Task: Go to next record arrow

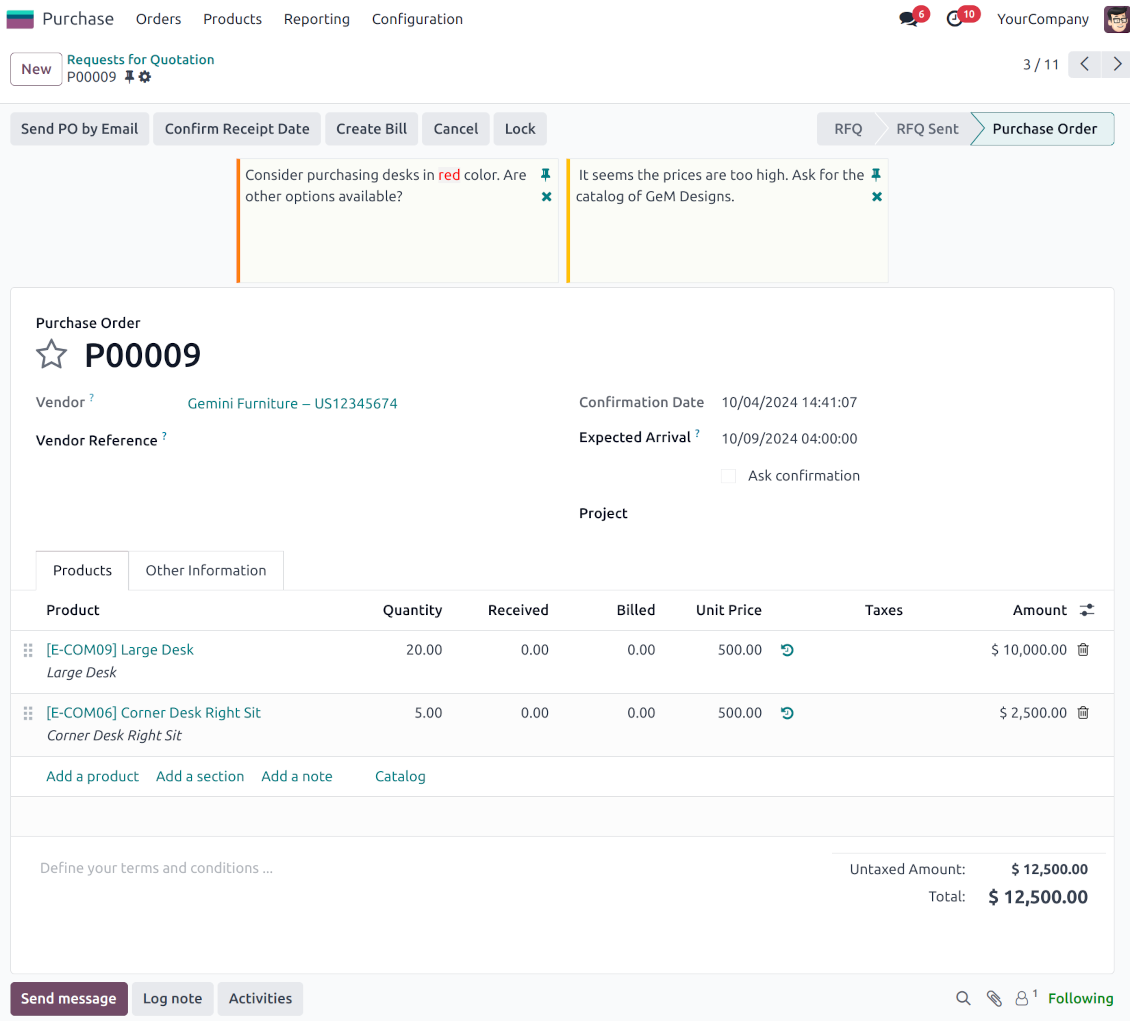Action: coord(1117,65)
